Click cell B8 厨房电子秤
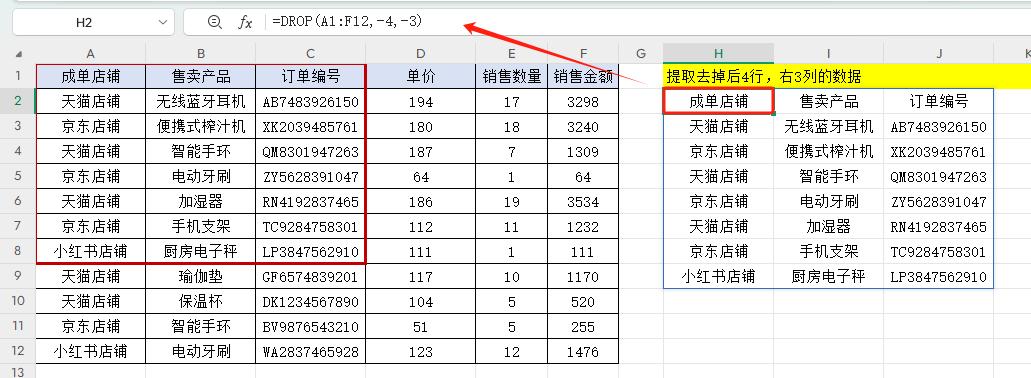The image size is (1031, 378). pyautogui.click(x=201, y=251)
